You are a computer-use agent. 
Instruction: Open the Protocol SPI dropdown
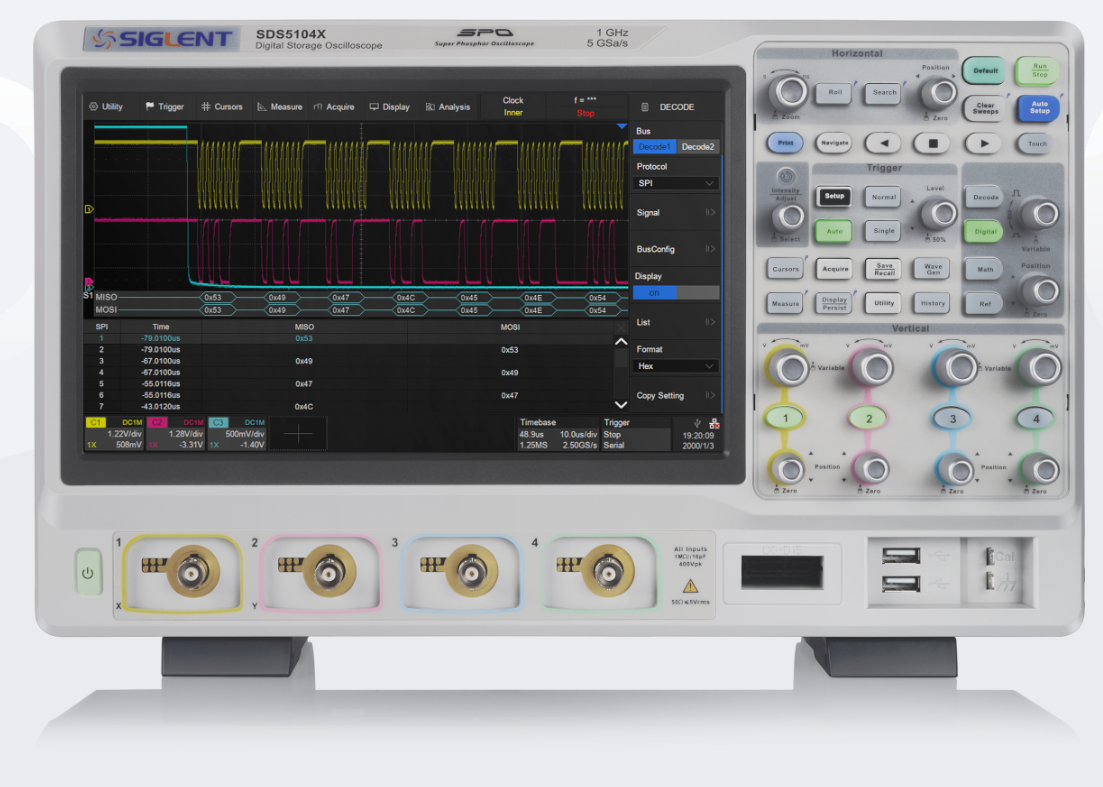click(676, 183)
